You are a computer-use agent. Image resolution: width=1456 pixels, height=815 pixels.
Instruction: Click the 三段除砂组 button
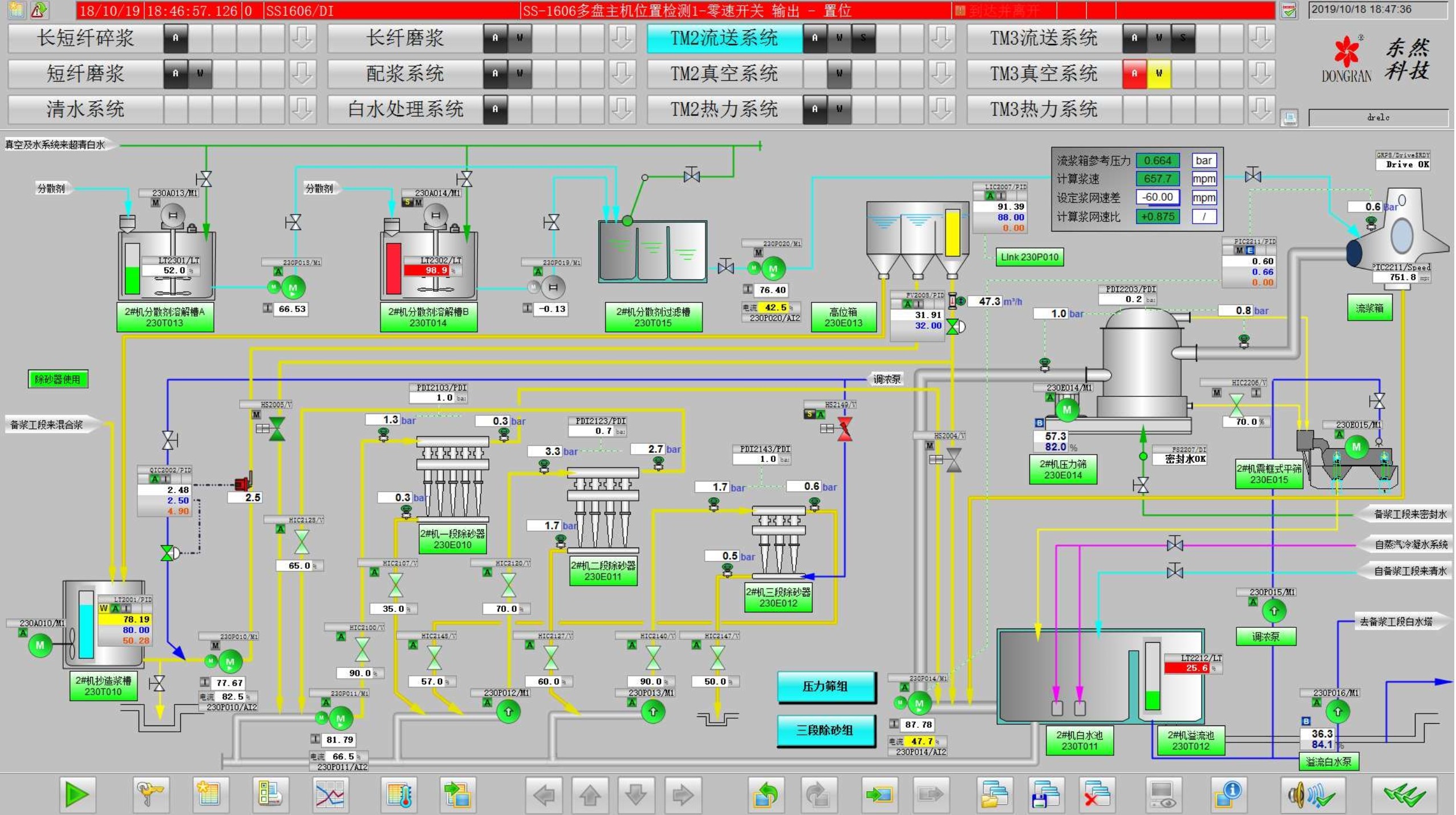coord(825,730)
